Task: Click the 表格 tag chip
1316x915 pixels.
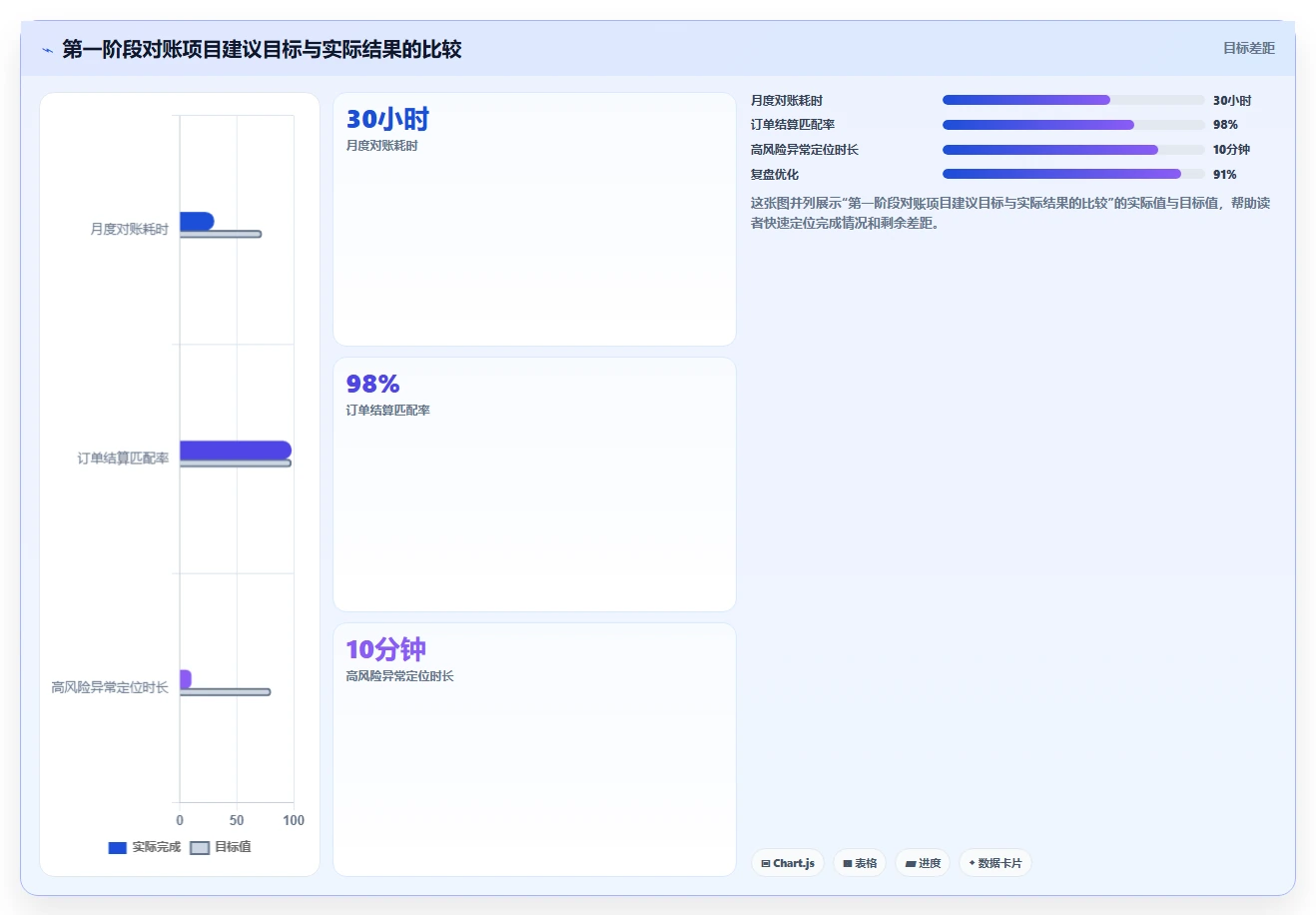Action: click(x=861, y=863)
